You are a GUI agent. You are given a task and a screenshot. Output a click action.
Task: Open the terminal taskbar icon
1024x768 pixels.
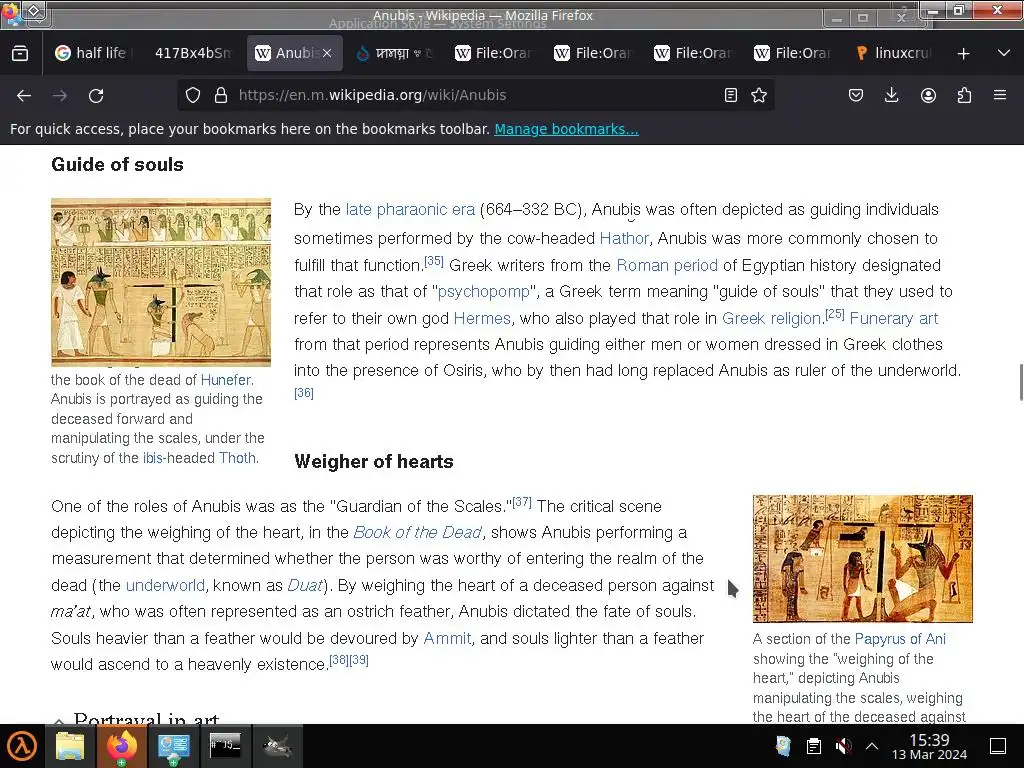[x=225, y=745]
